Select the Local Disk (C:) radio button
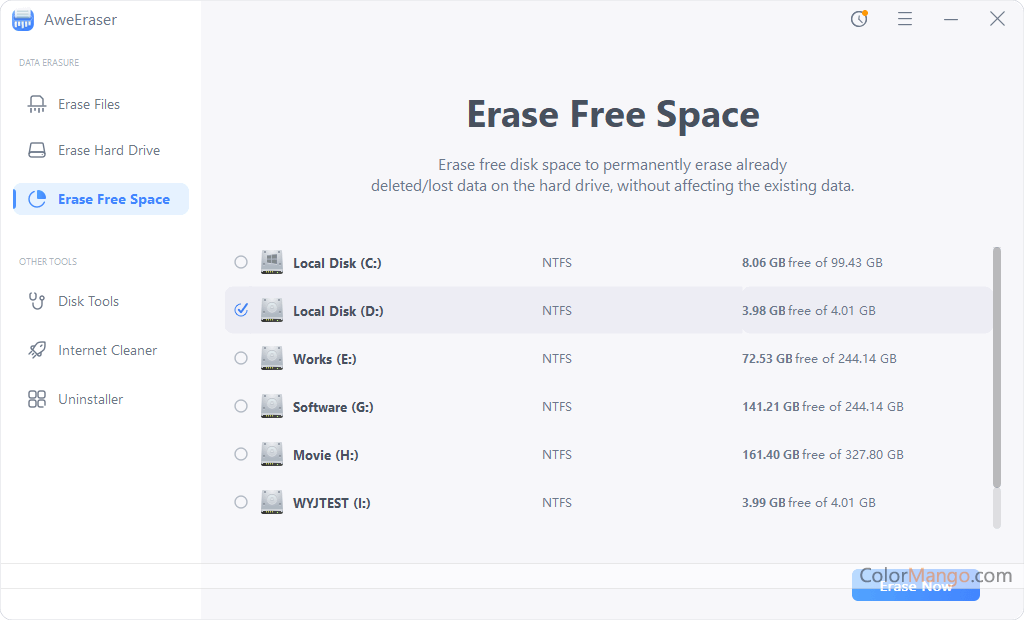The image size is (1024, 620). coord(241,262)
